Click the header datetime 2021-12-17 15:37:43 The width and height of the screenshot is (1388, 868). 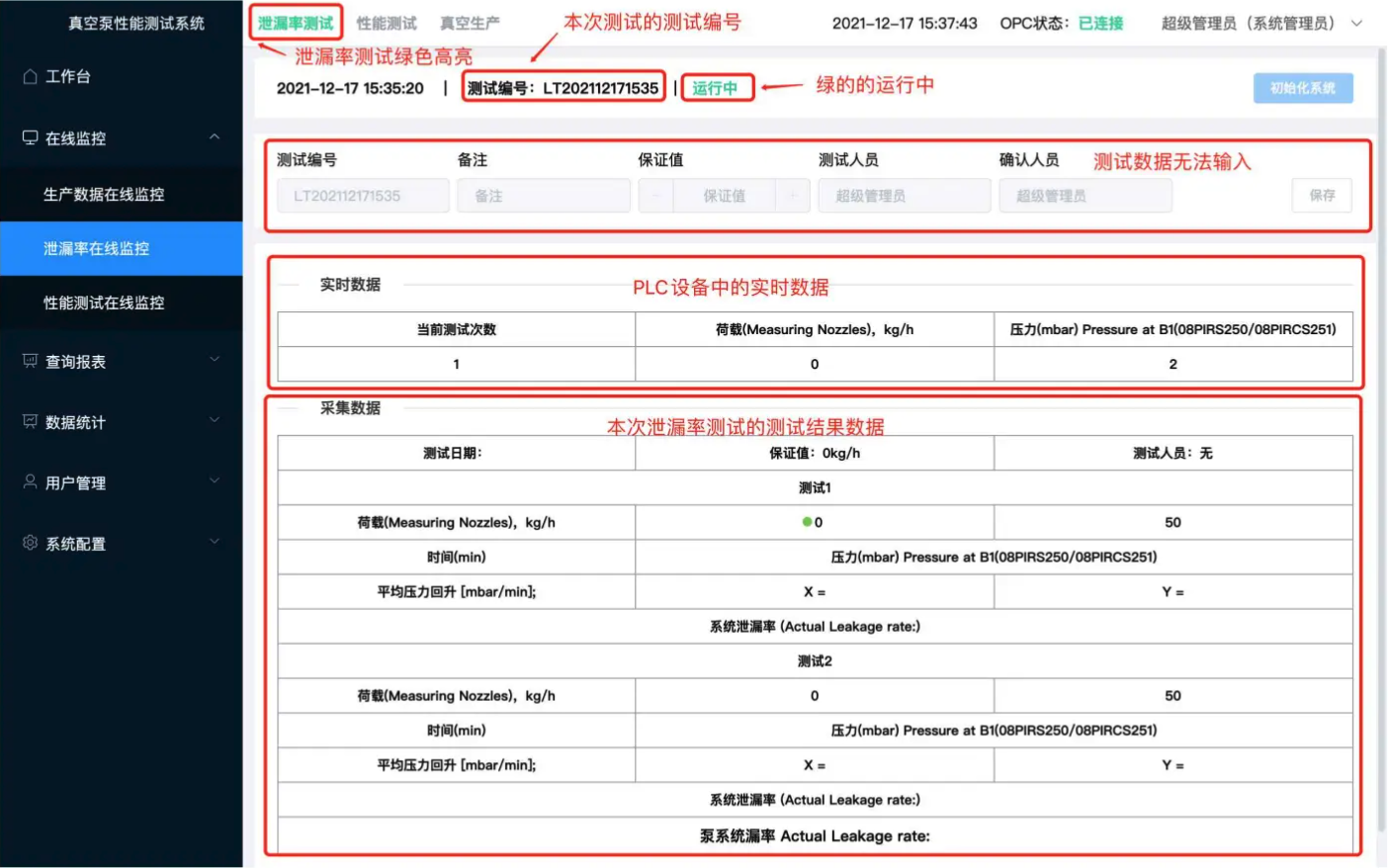(905, 23)
